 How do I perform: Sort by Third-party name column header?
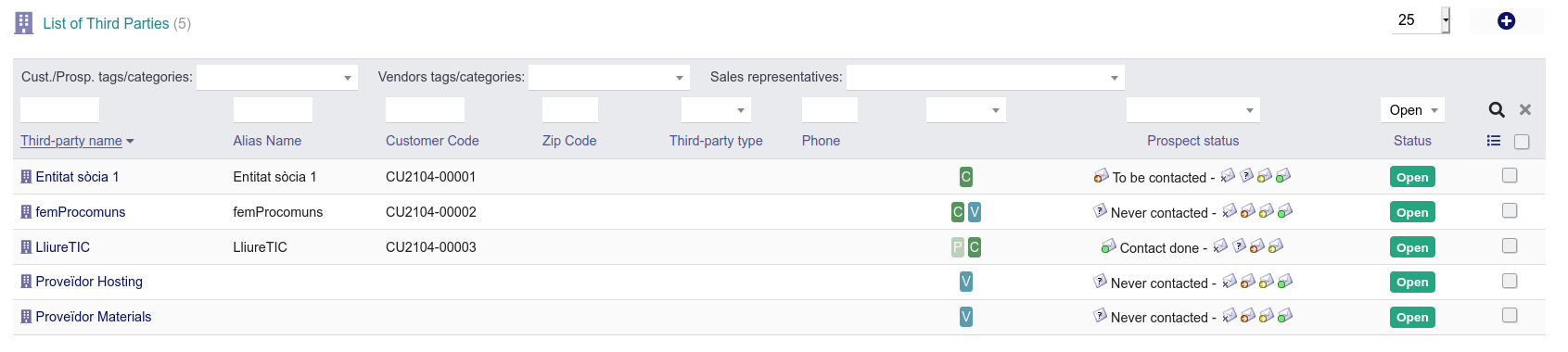tap(71, 141)
